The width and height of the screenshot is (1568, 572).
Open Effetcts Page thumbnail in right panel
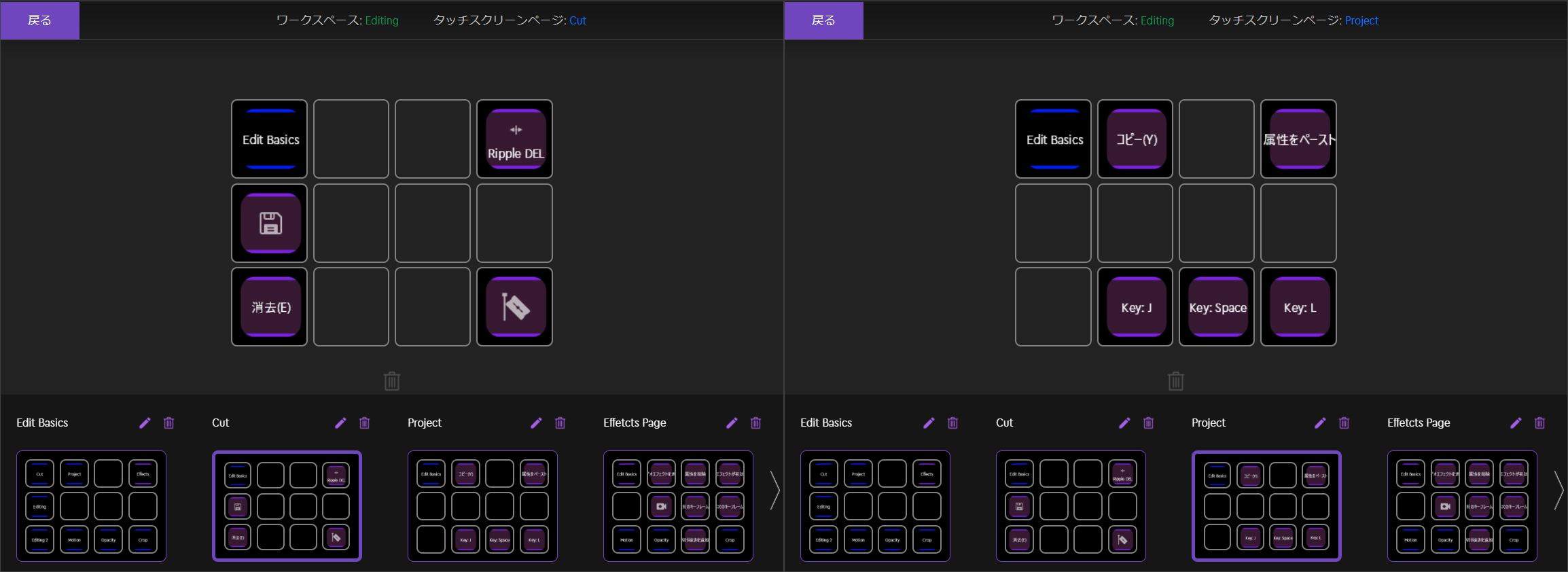tap(1462, 506)
